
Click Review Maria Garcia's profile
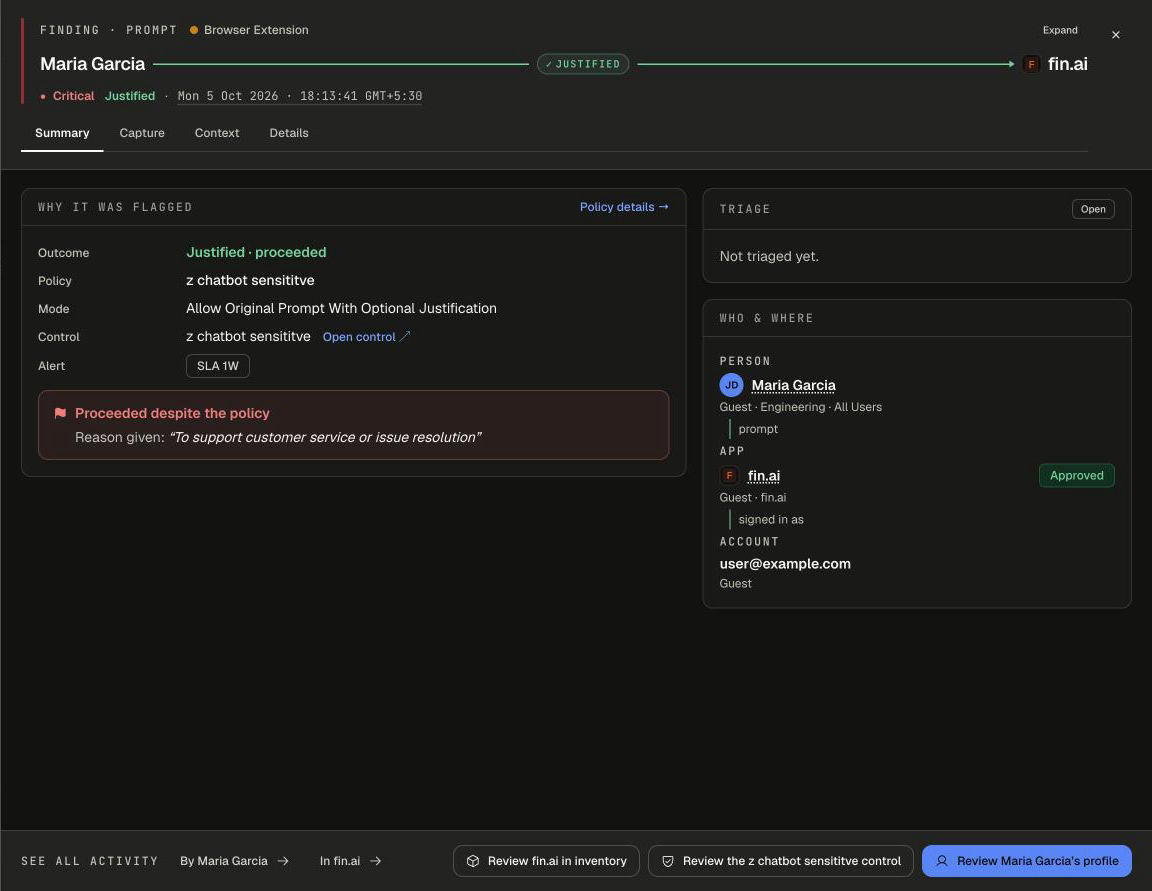[1026, 861]
